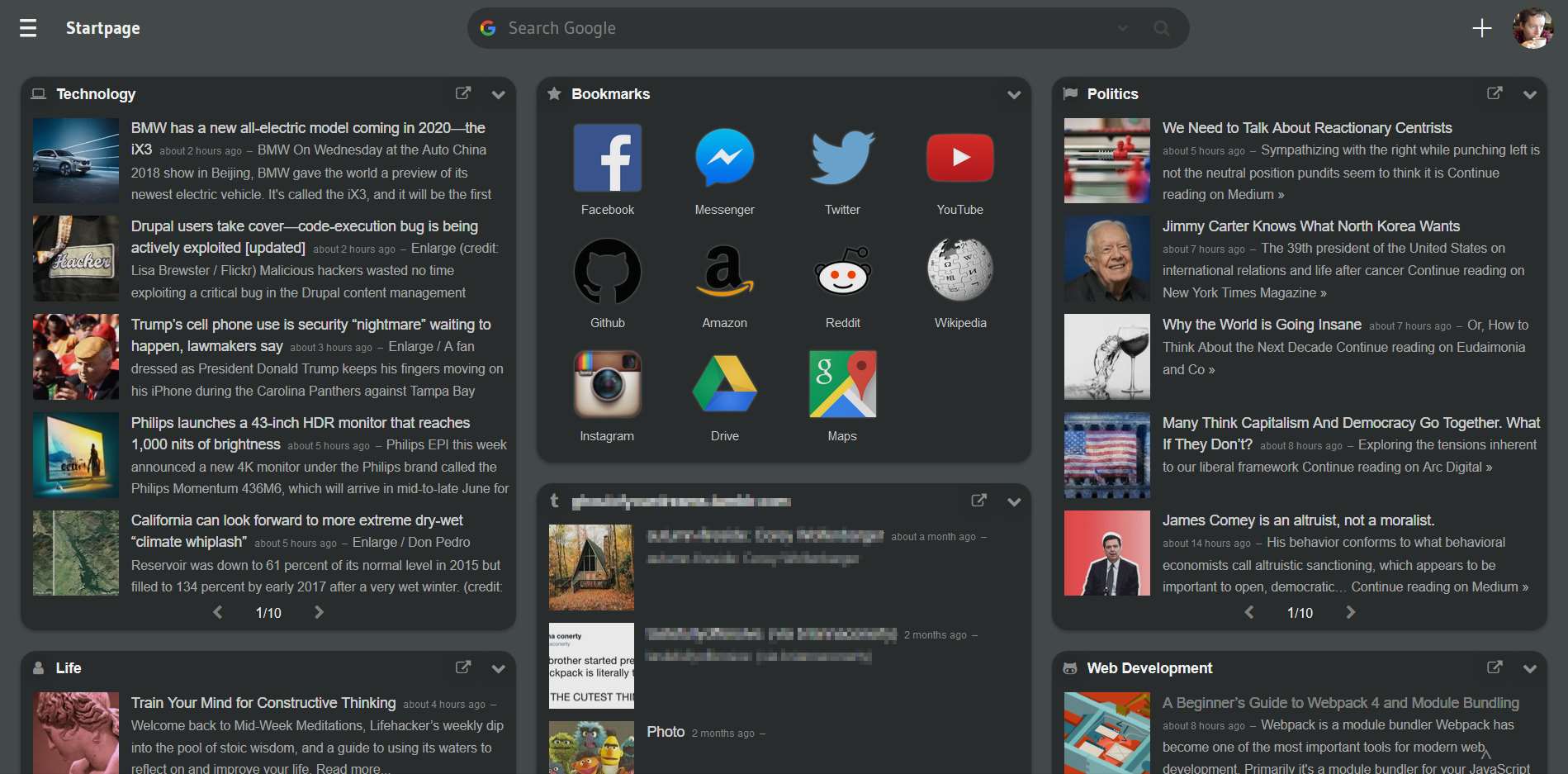Open the Reddit bookmark icon
The image size is (1568, 774).
click(x=842, y=271)
